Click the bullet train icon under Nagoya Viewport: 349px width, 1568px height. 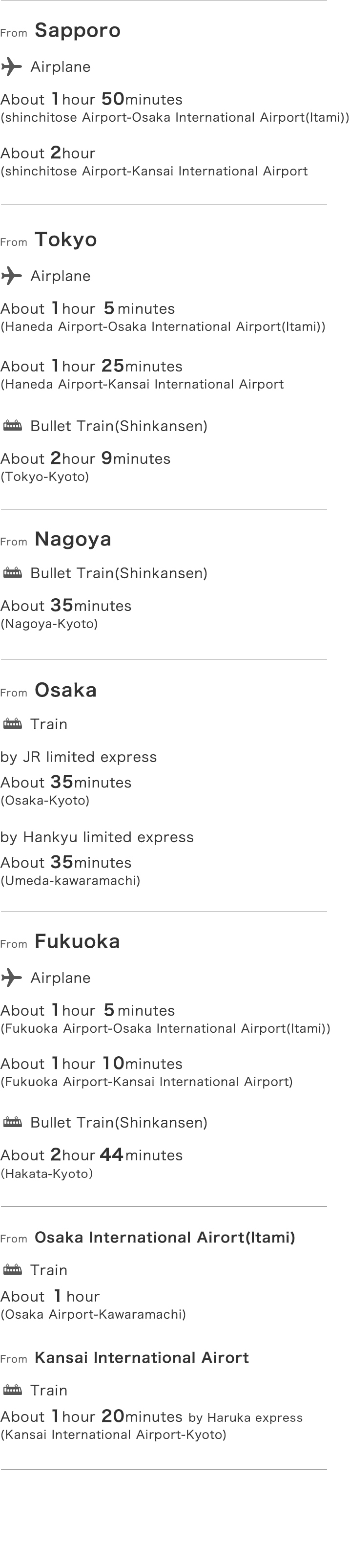tap(13, 573)
